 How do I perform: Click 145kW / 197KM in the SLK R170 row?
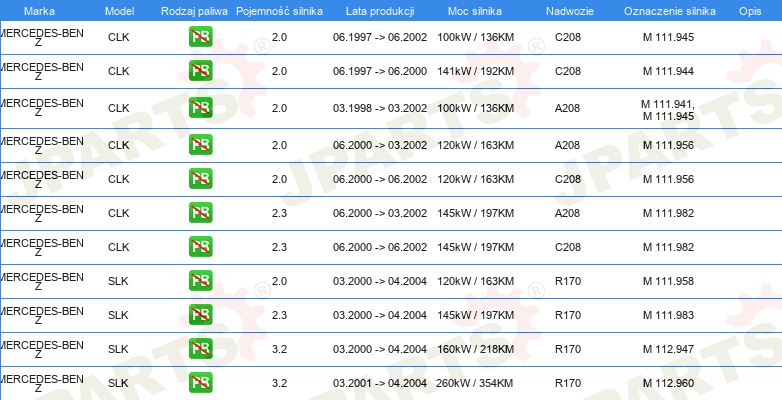pyautogui.click(x=475, y=315)
